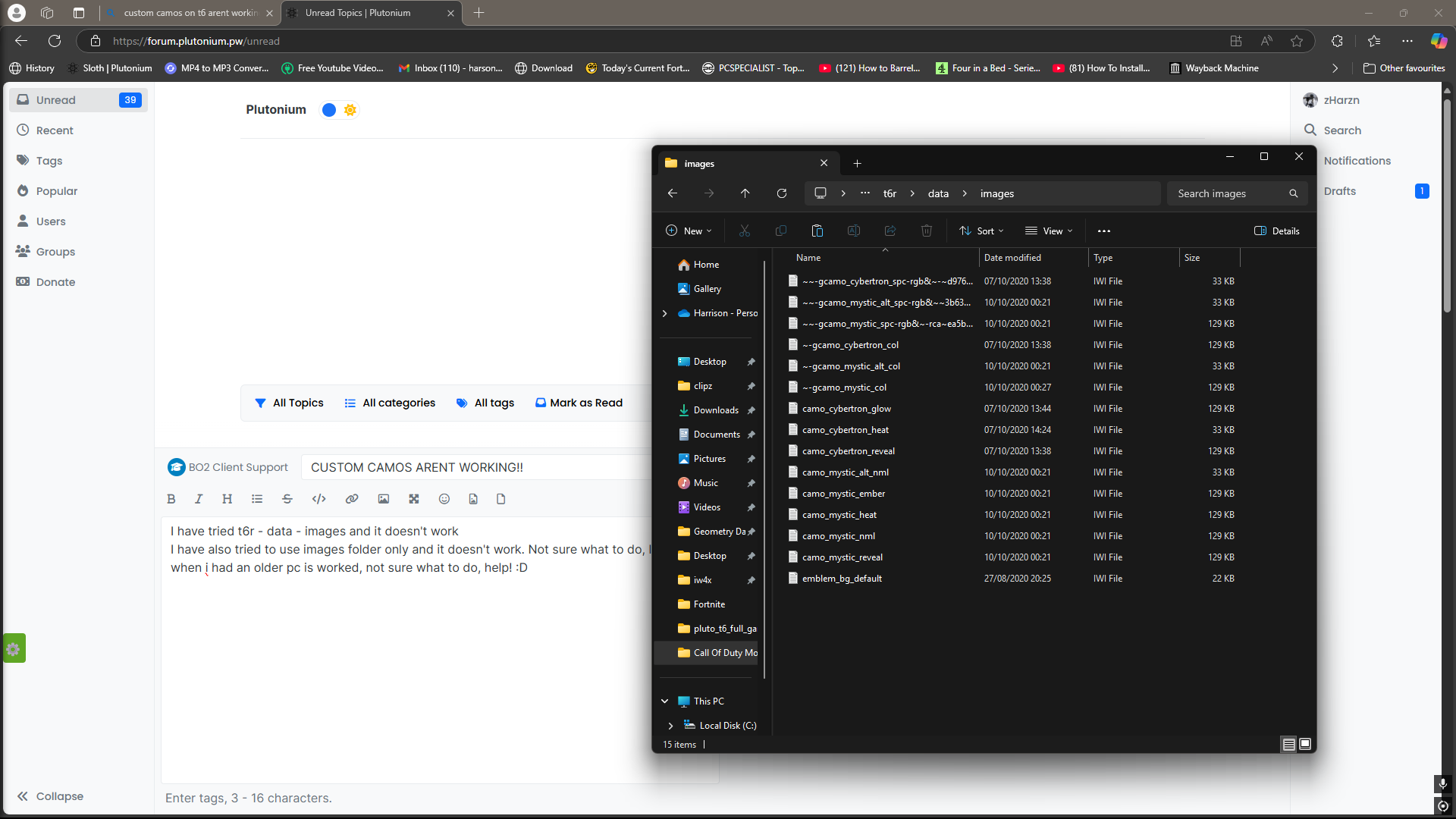Switch to the custom camos browser tab
Image resolution: width=1456 pixels, height=819 pixels.
point(190,13)
